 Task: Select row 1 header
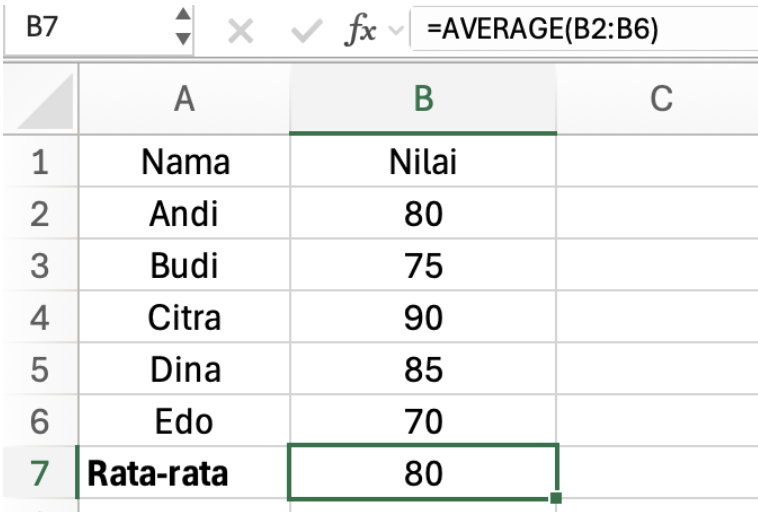pyautogui.click(x=38, y=161)
